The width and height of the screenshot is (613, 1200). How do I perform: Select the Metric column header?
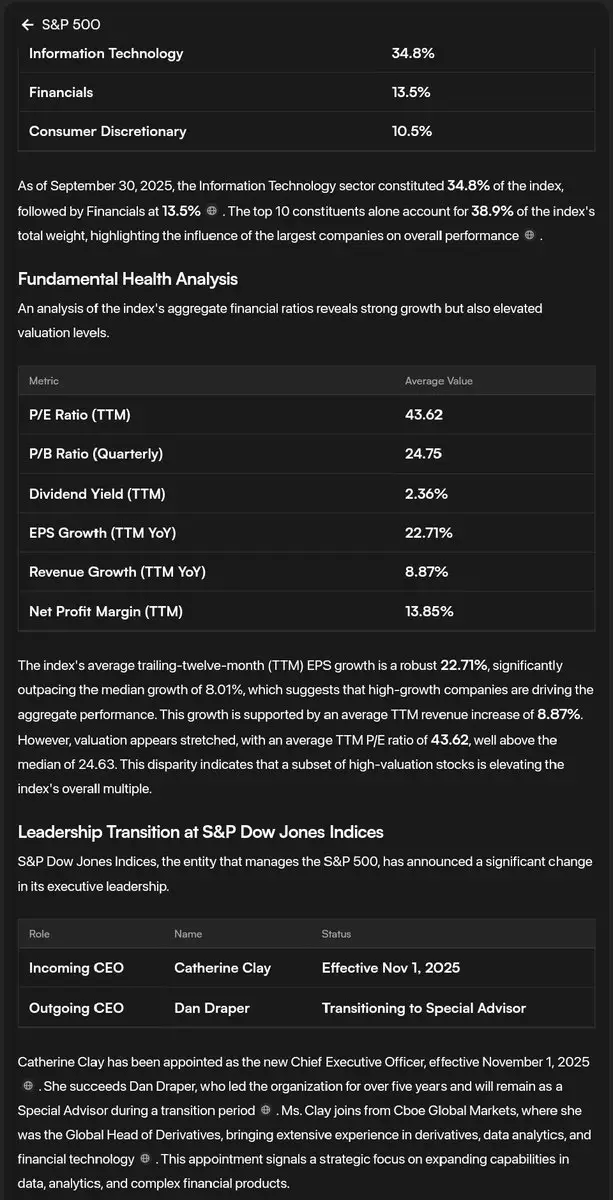pos(44,381)
